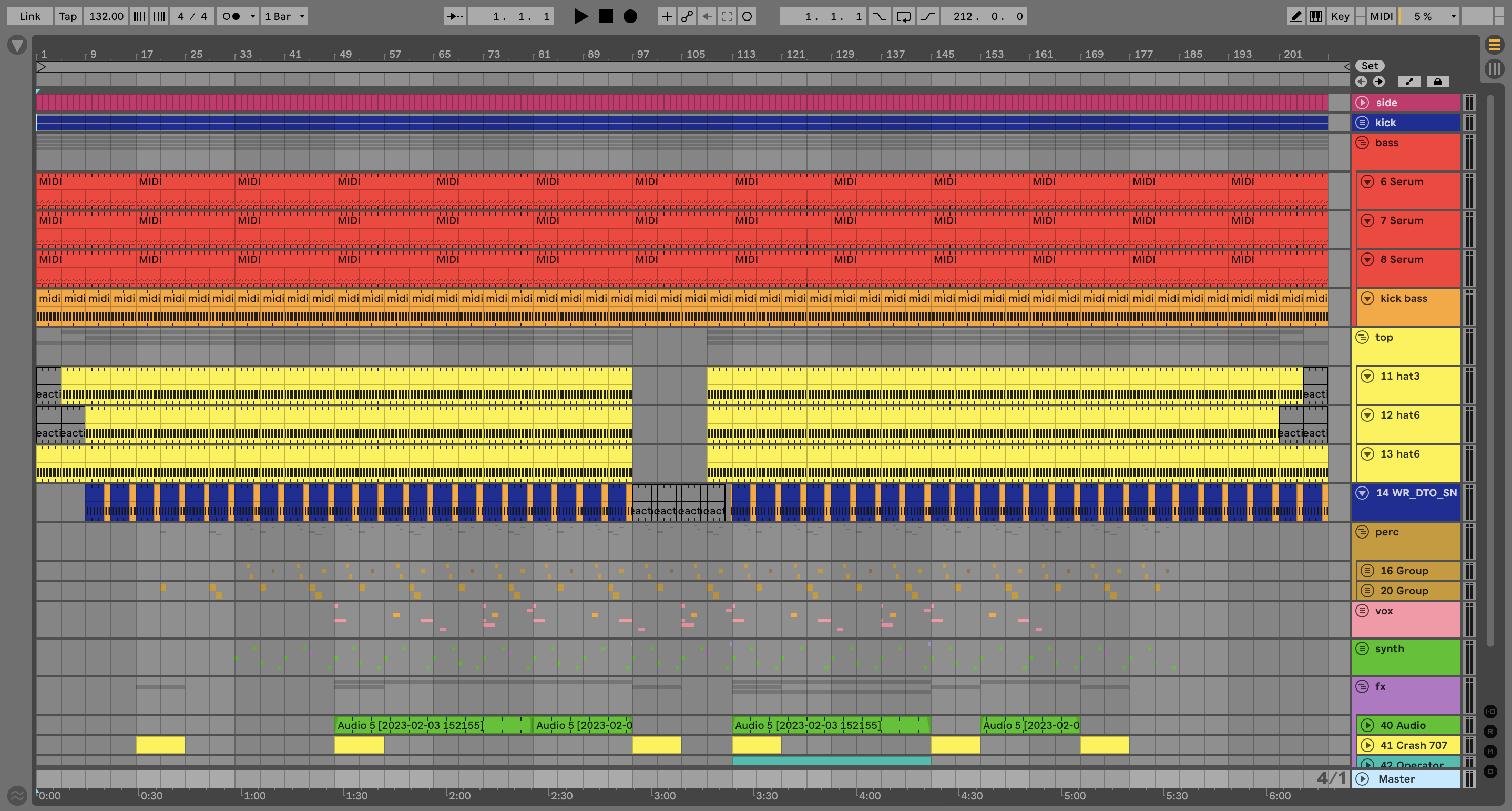Toggle Lock Envelopes padlock icon
Screen dimensions: 1512x811
tap(1437, 82)
